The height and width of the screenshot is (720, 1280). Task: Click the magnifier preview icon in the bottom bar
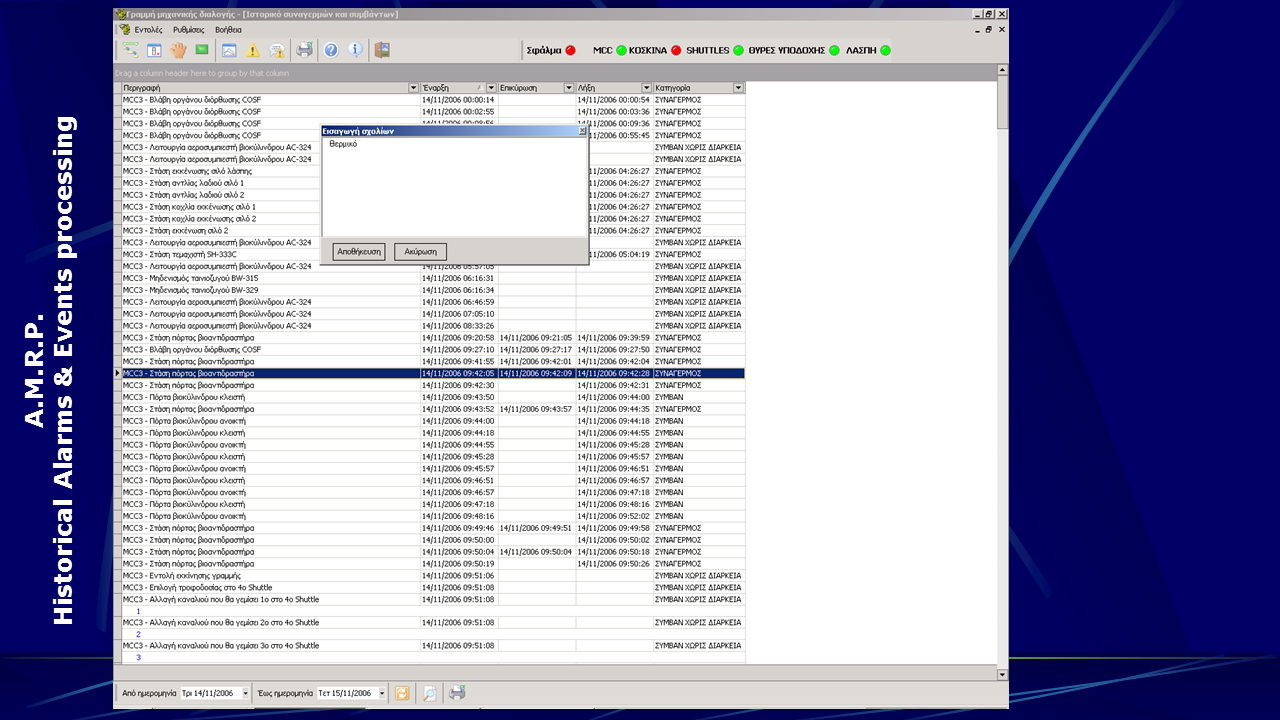pos(429,693)
